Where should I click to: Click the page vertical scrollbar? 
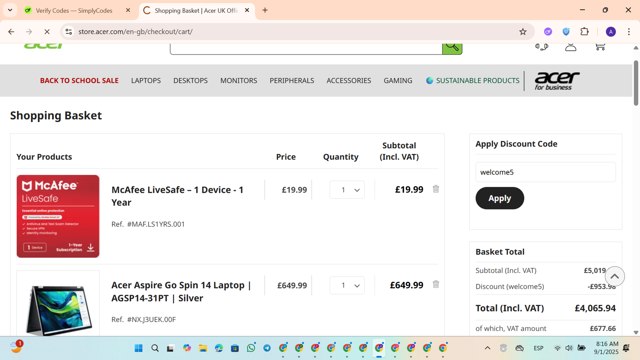tap(636, 83)
